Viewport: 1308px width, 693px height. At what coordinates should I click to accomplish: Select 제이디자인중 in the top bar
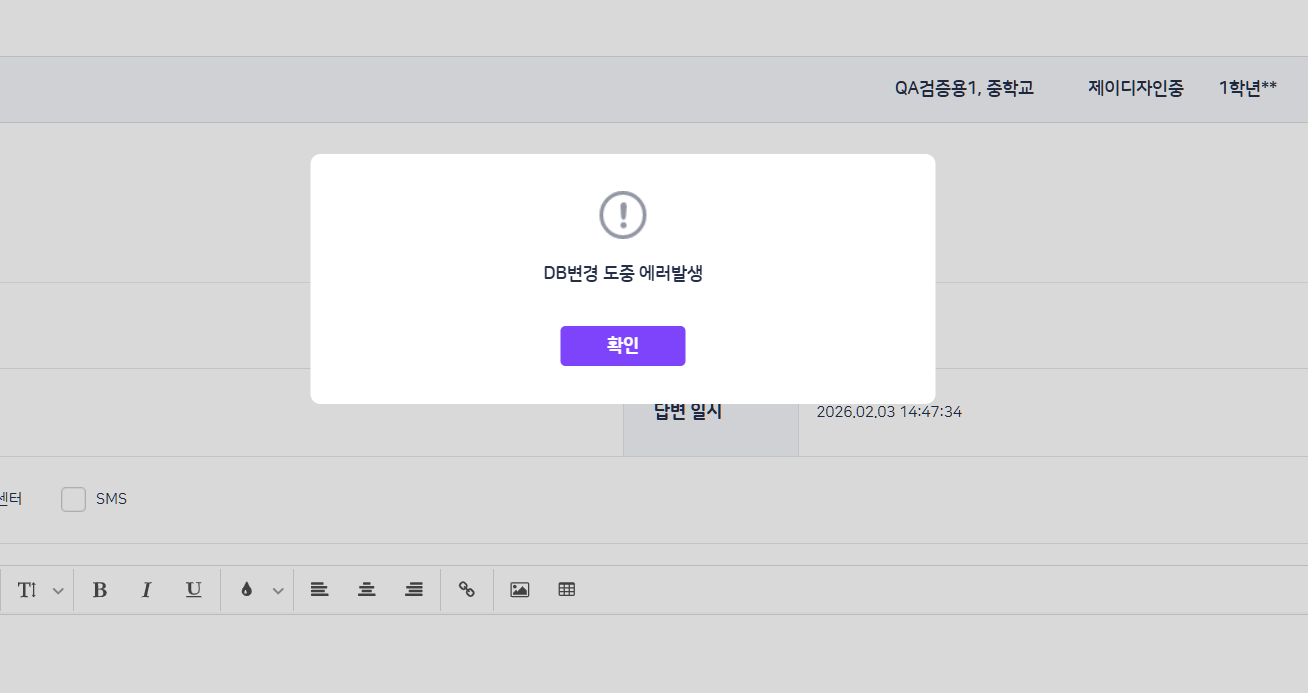[1135, 88]
